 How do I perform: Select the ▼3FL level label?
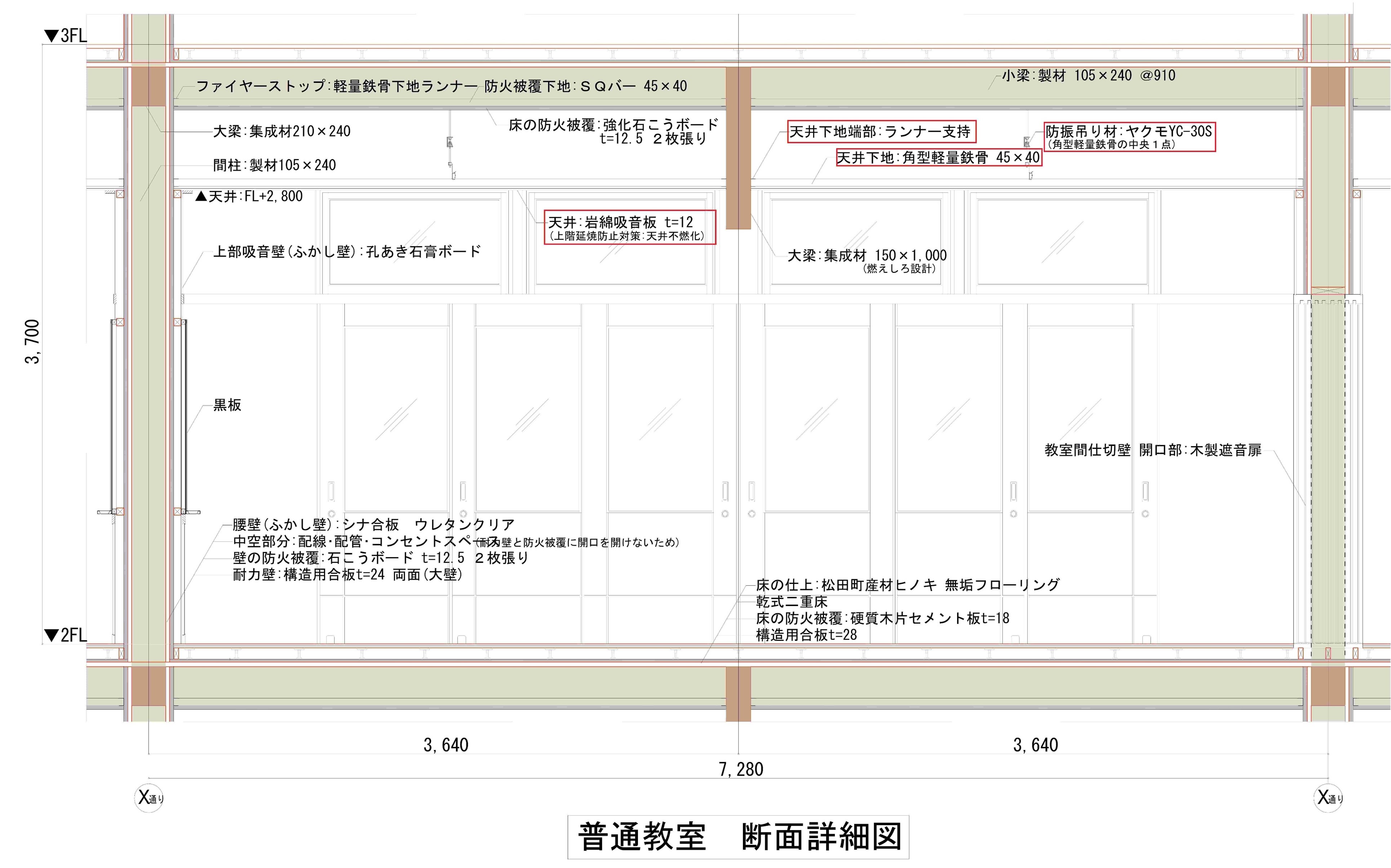66,36
